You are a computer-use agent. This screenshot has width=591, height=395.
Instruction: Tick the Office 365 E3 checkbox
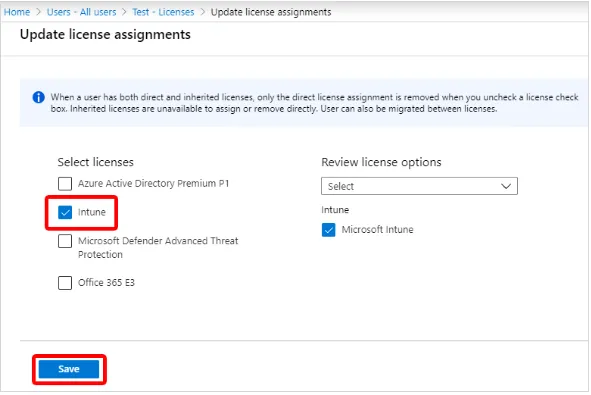[65, 283]
